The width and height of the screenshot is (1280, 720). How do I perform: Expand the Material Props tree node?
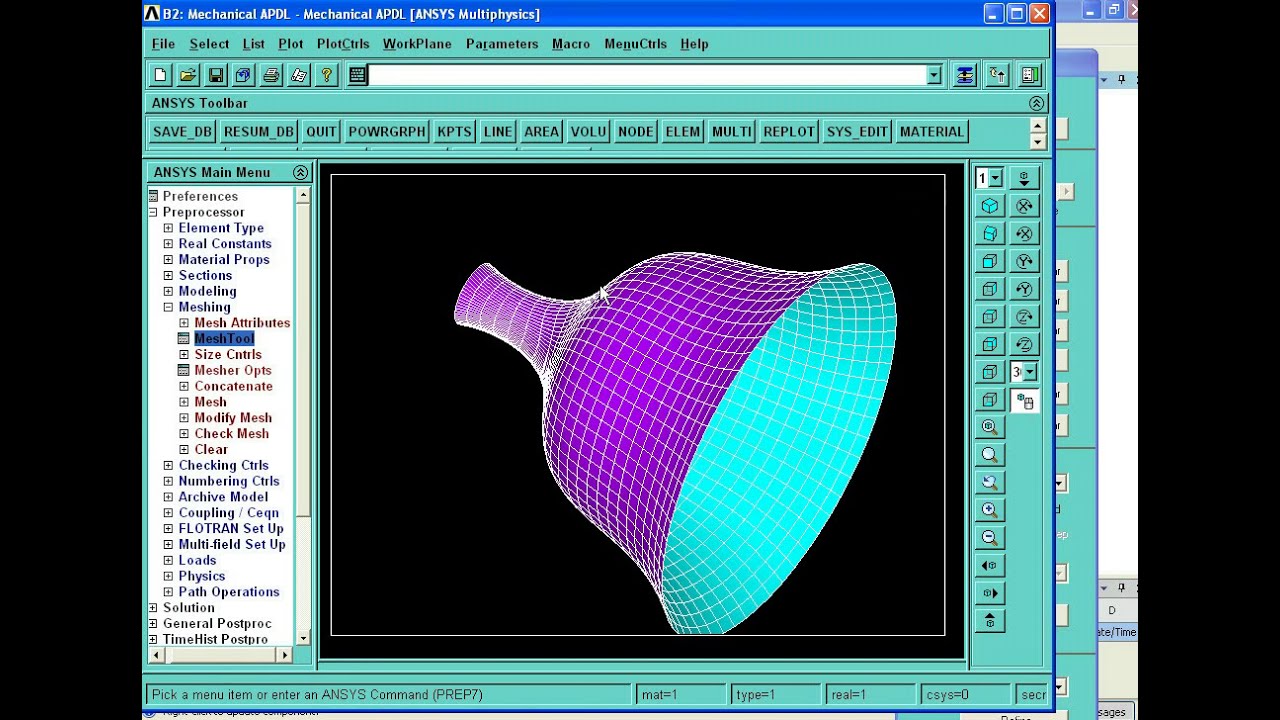tap(168, 260)
